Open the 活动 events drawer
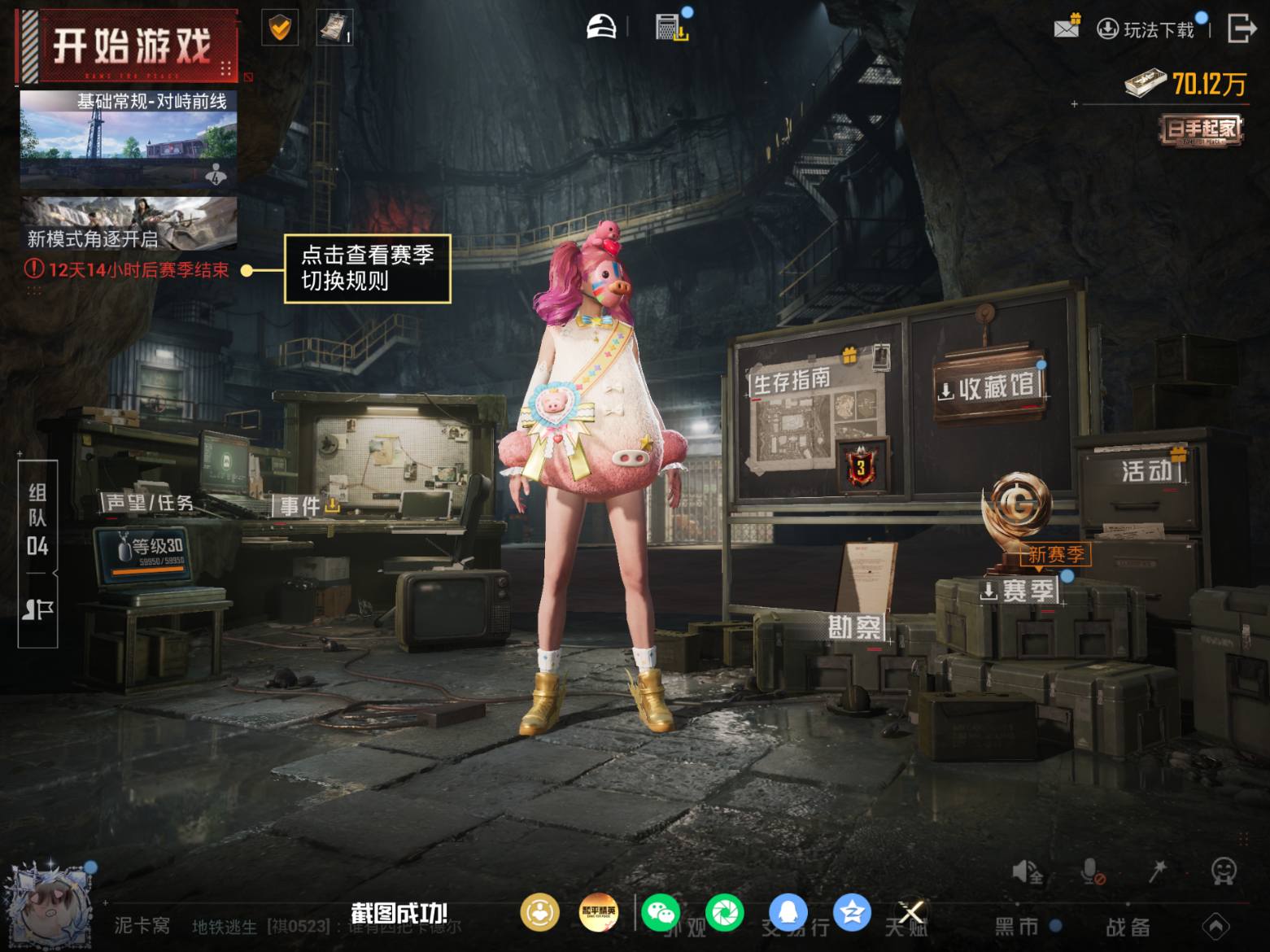This screenshot has height=952, width=1270. point(1146,470)
